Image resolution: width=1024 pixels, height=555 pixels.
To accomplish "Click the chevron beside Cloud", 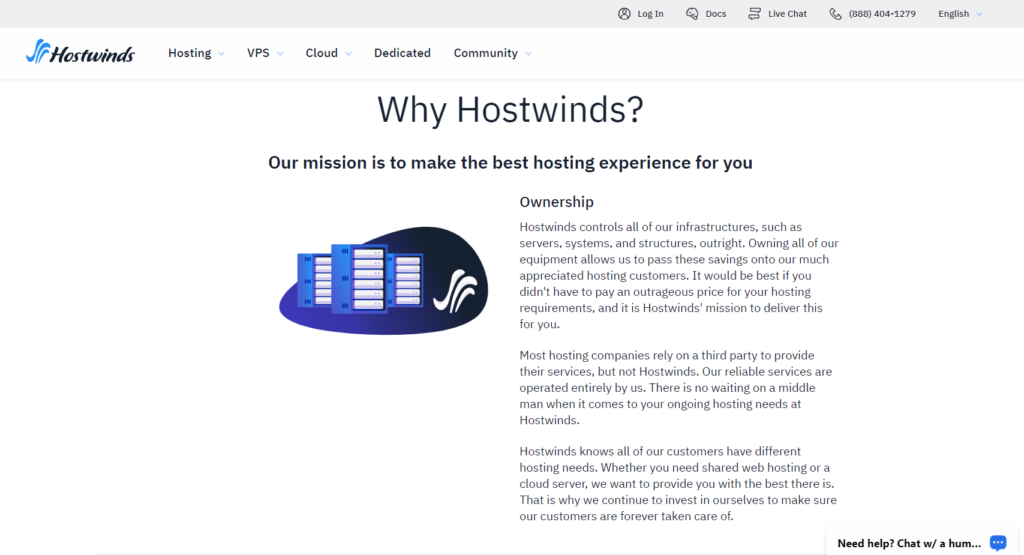I will 348,54.
